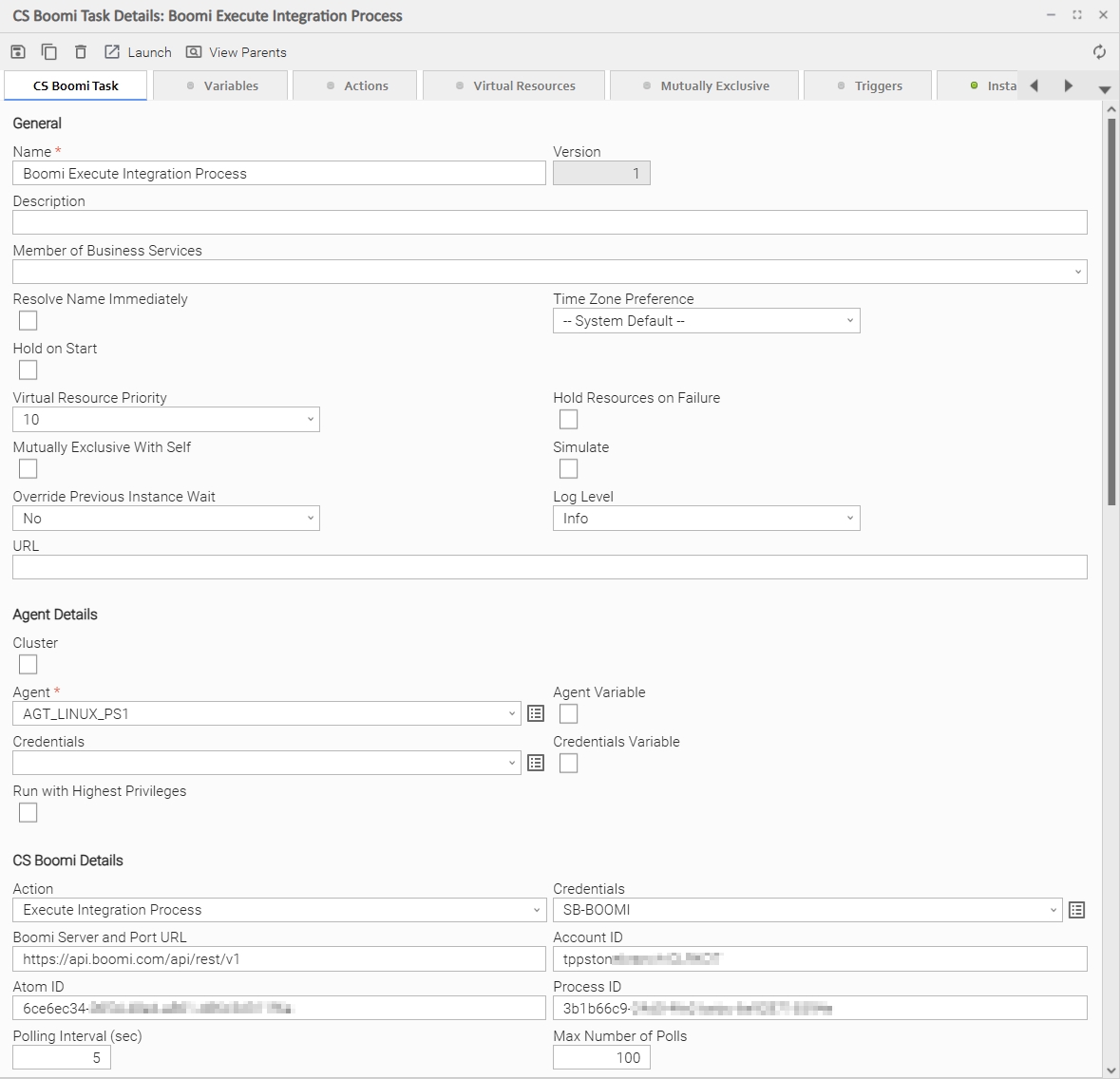Open Virtual Resource Priority dropdown

(166, 419)
